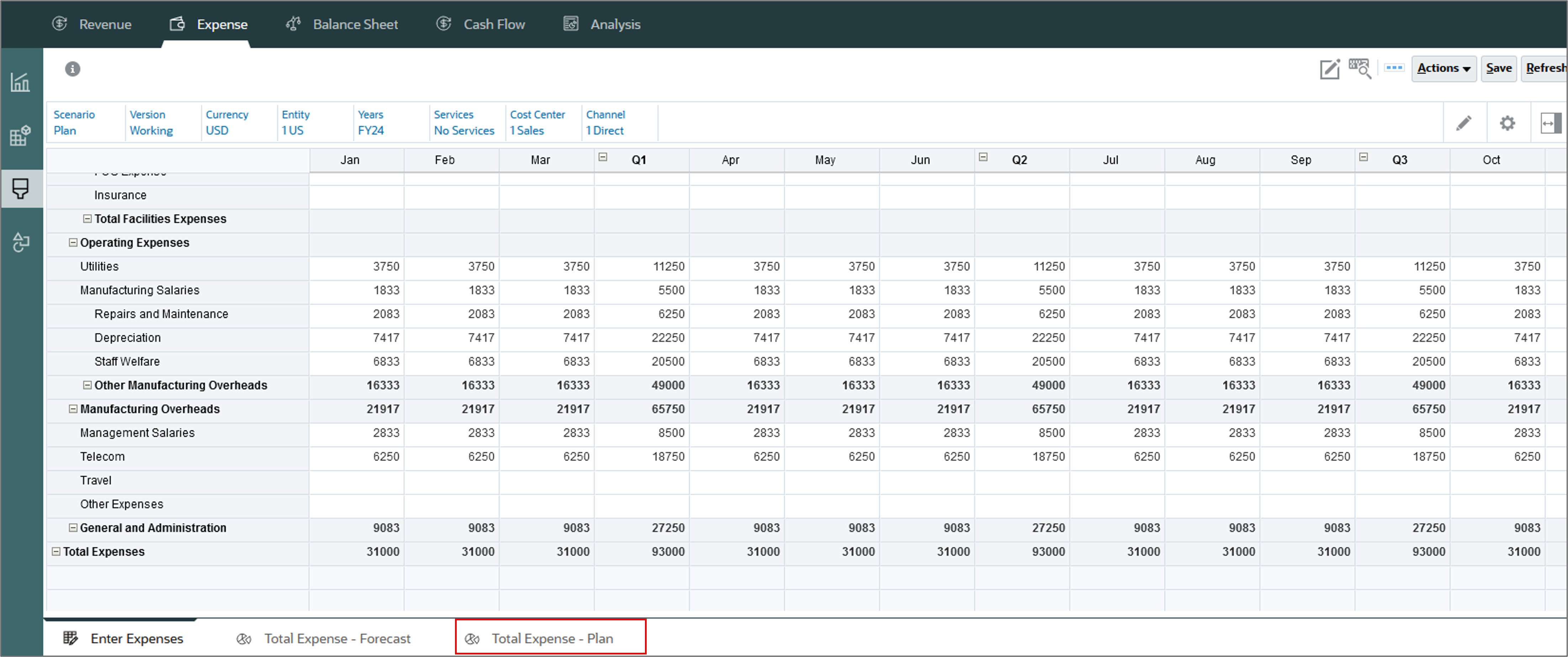Click the Total Expense - Forecast dashboard icon
This screenshot has height=657, width=1568.
[x=243, y=639]
